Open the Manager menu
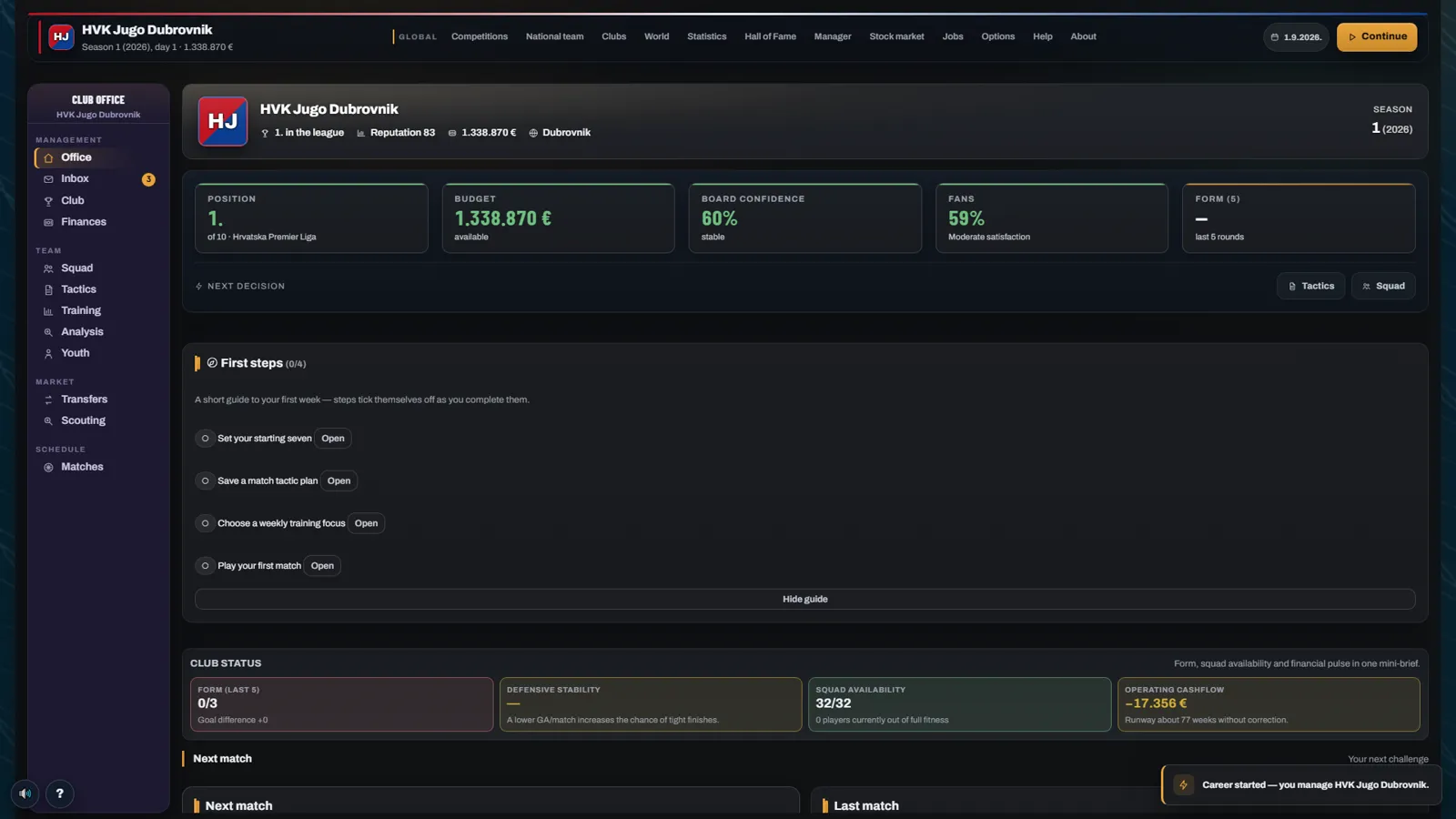This screenshot has width=1456, height=819. [833, 37]
